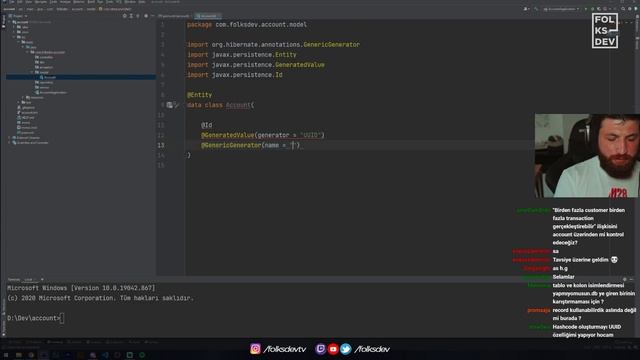Hide the Project tool window

point(152,16)
